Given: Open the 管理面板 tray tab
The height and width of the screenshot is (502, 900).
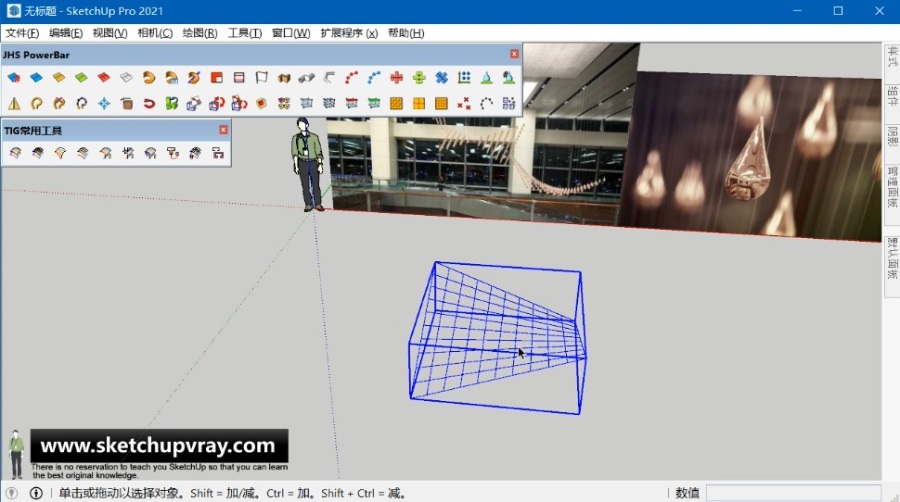Looking at the screenshot, I should [x=892, y=187].
